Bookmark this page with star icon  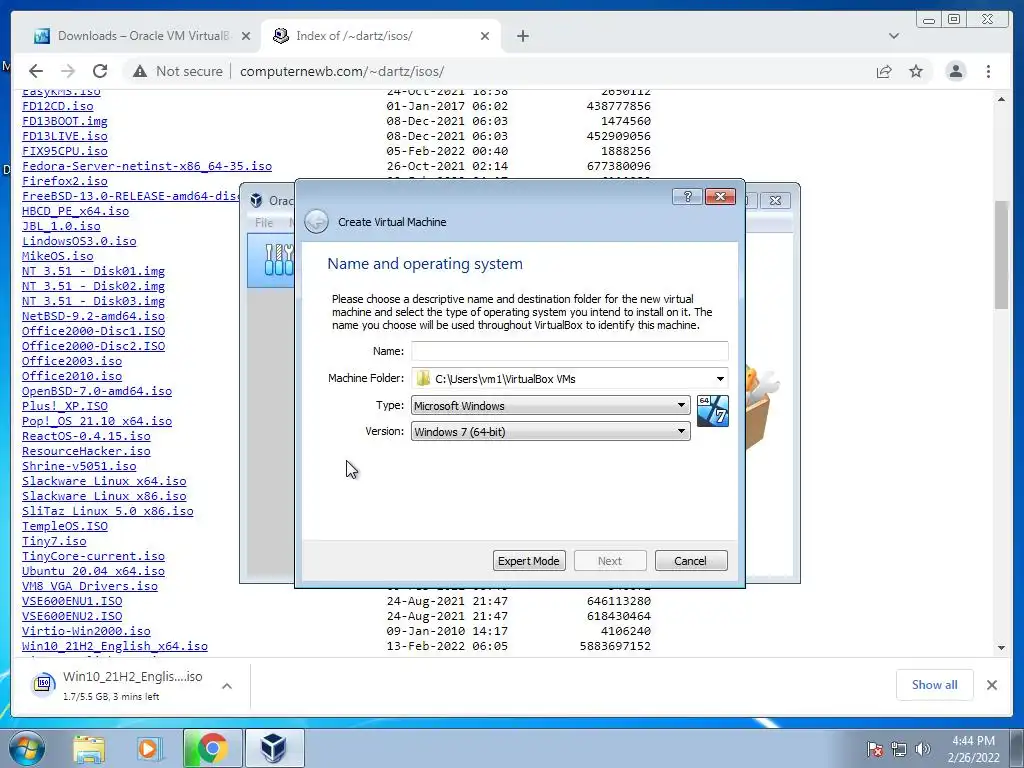tap(916, 71)
